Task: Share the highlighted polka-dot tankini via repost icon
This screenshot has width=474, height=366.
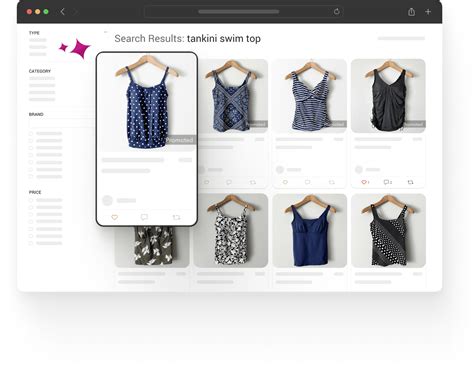Action: point(176,217)
